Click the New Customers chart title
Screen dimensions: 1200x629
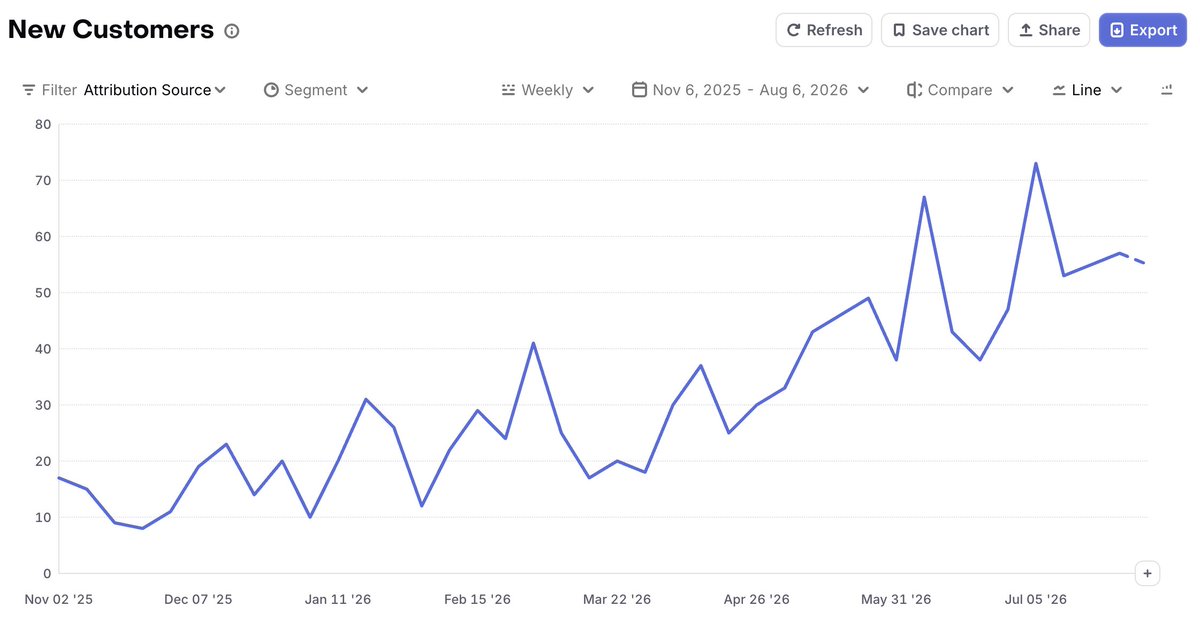coord(111,30)
